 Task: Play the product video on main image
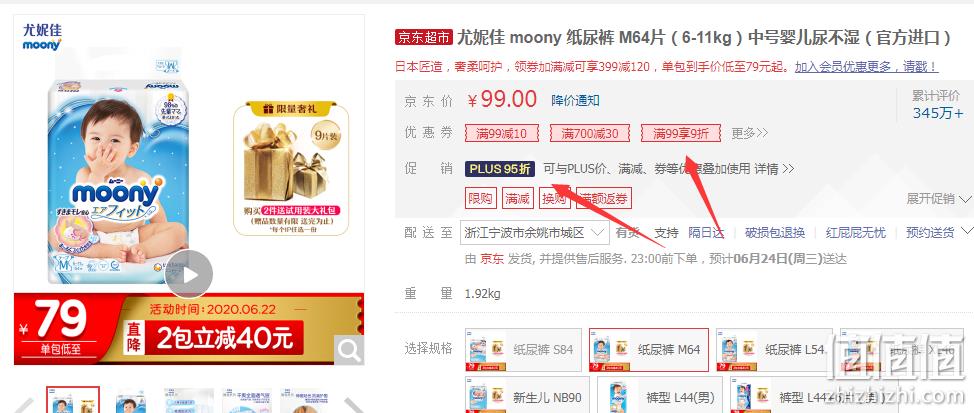point(189,274)
